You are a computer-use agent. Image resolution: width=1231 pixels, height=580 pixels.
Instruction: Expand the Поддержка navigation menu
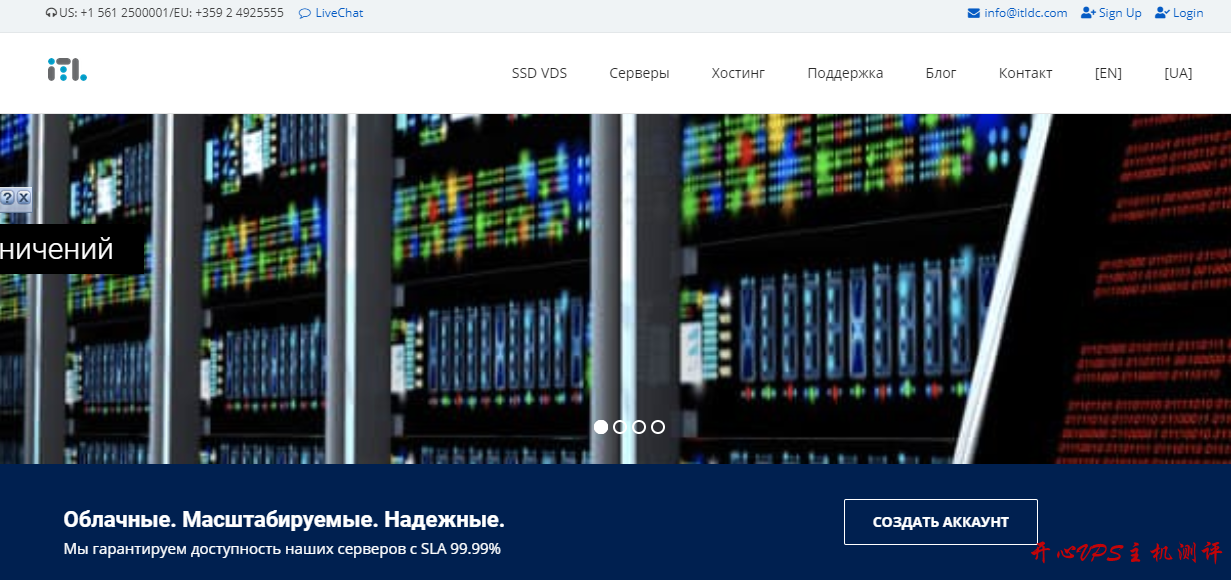pos(845,73)
